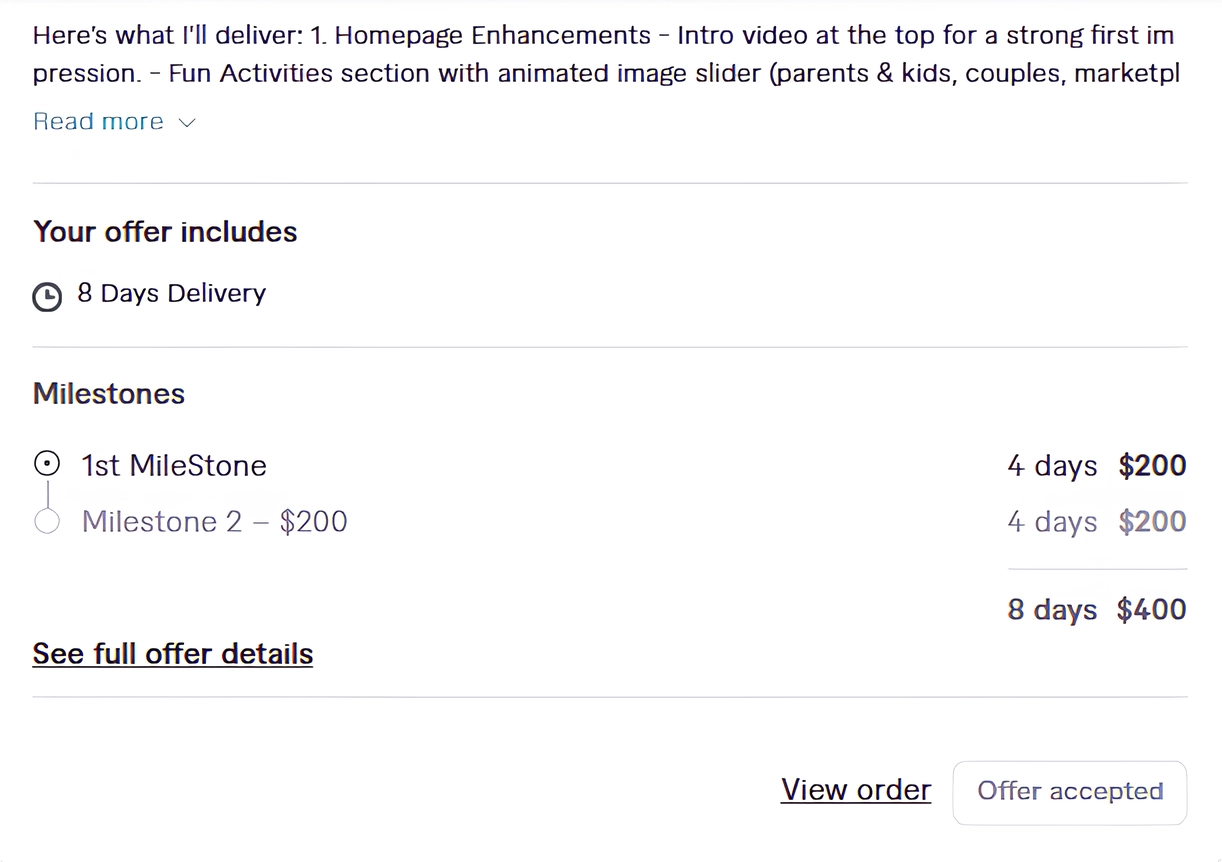The image size is (1222, 862).
Task: Click the Milestones heading
Action: tap(109, 393)
